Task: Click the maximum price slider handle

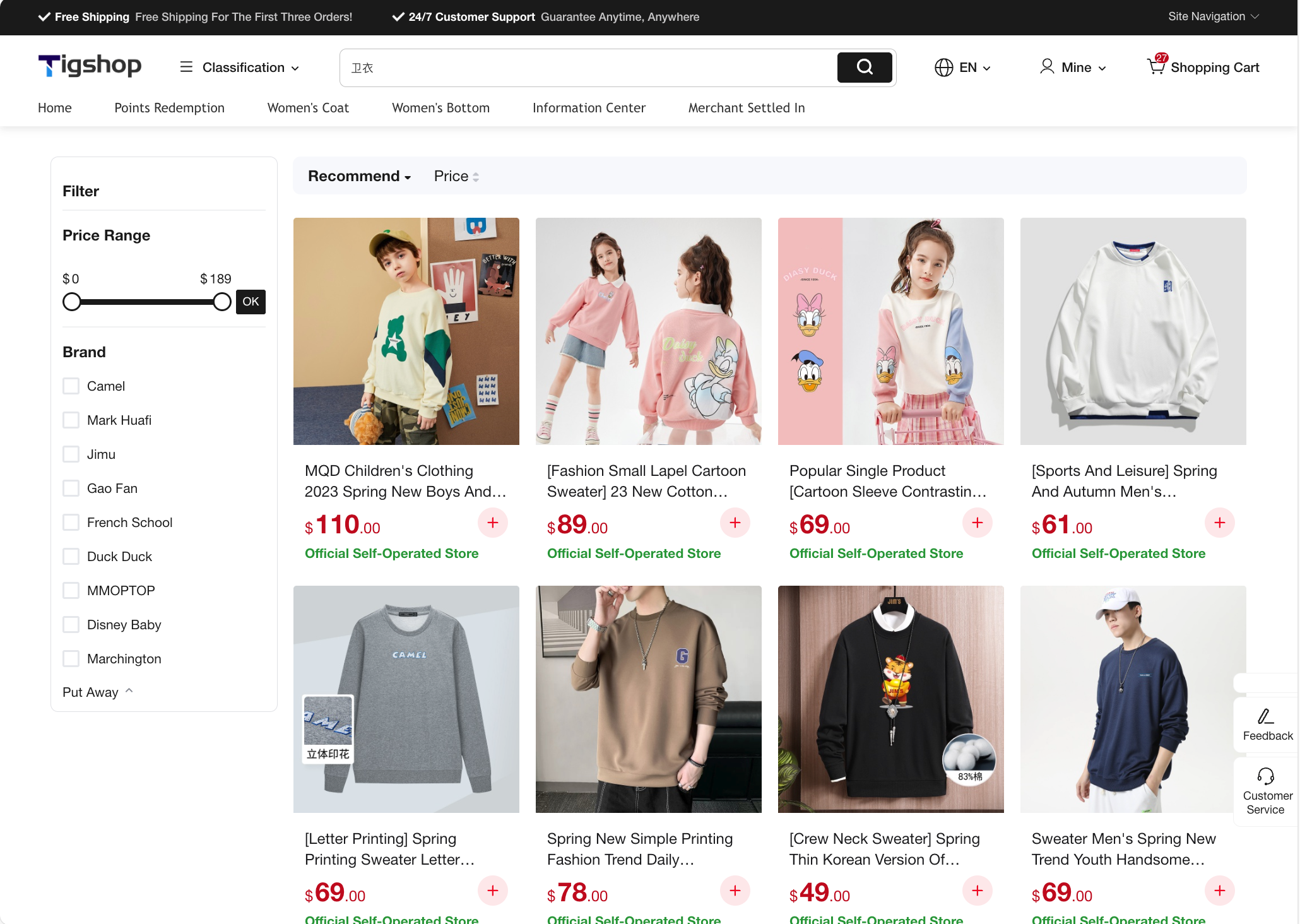Action: [x=222, y=302]
